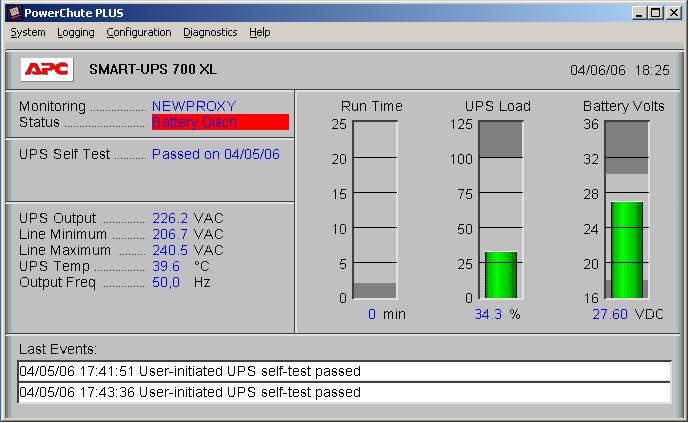The height and width of the screenshot is (423, 689).
Task: Open the System menu
Action: tap(28, 33)
